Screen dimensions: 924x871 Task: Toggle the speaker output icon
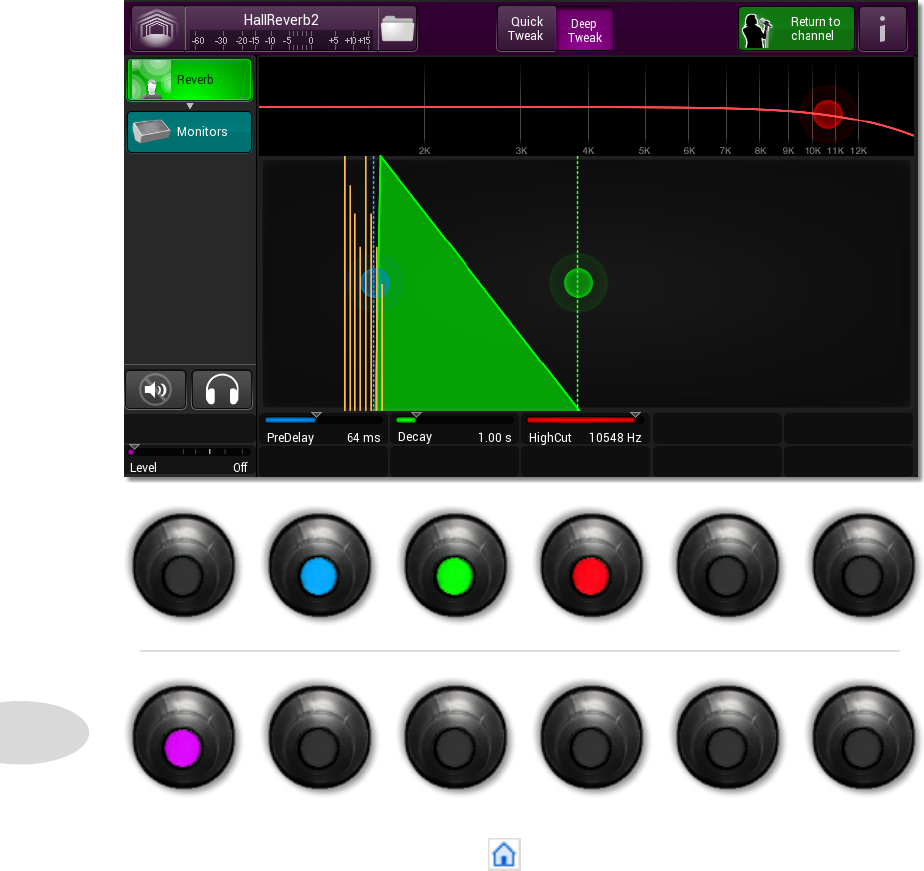(156, 390)
